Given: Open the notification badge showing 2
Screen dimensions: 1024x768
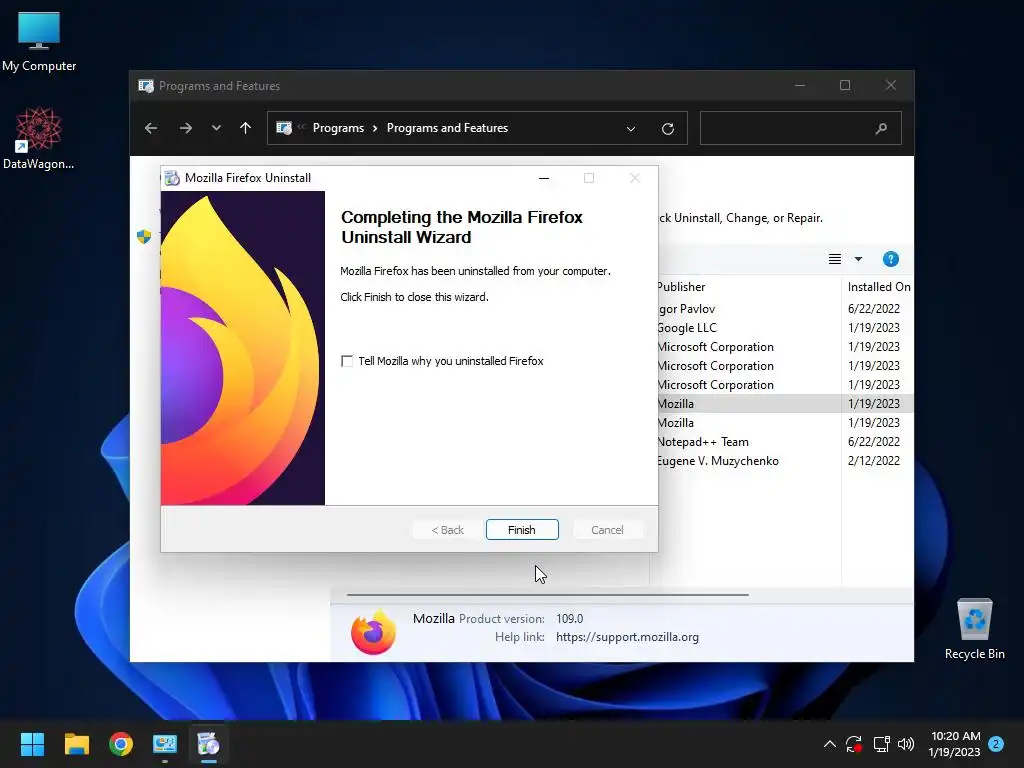Looking at the screenshot, I should [996, 744].
